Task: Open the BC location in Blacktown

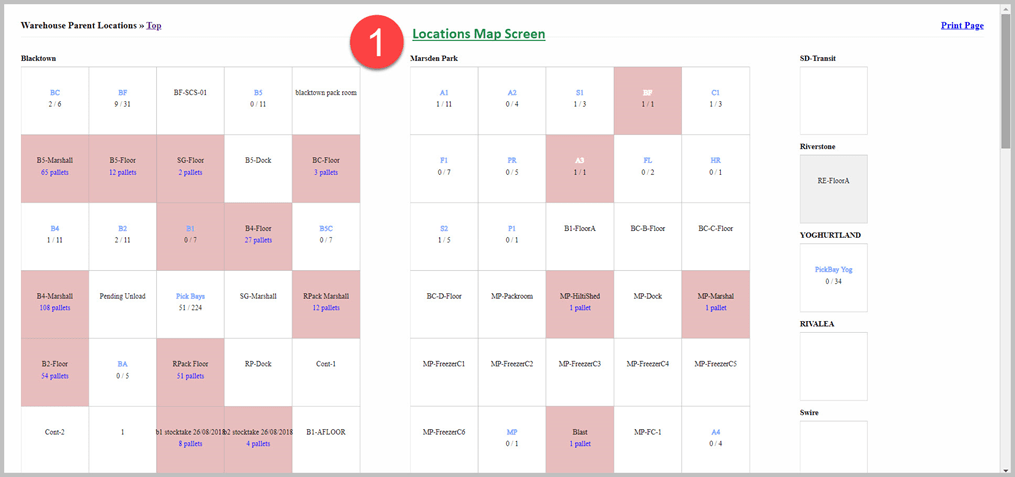Action: [x=55, y=92]
